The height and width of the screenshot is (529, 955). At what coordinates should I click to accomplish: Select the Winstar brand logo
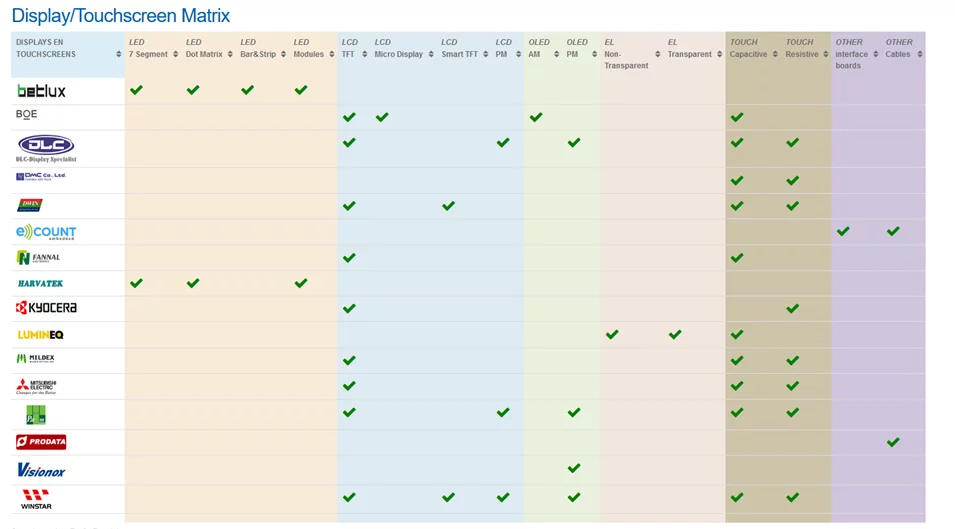point(36,499)
